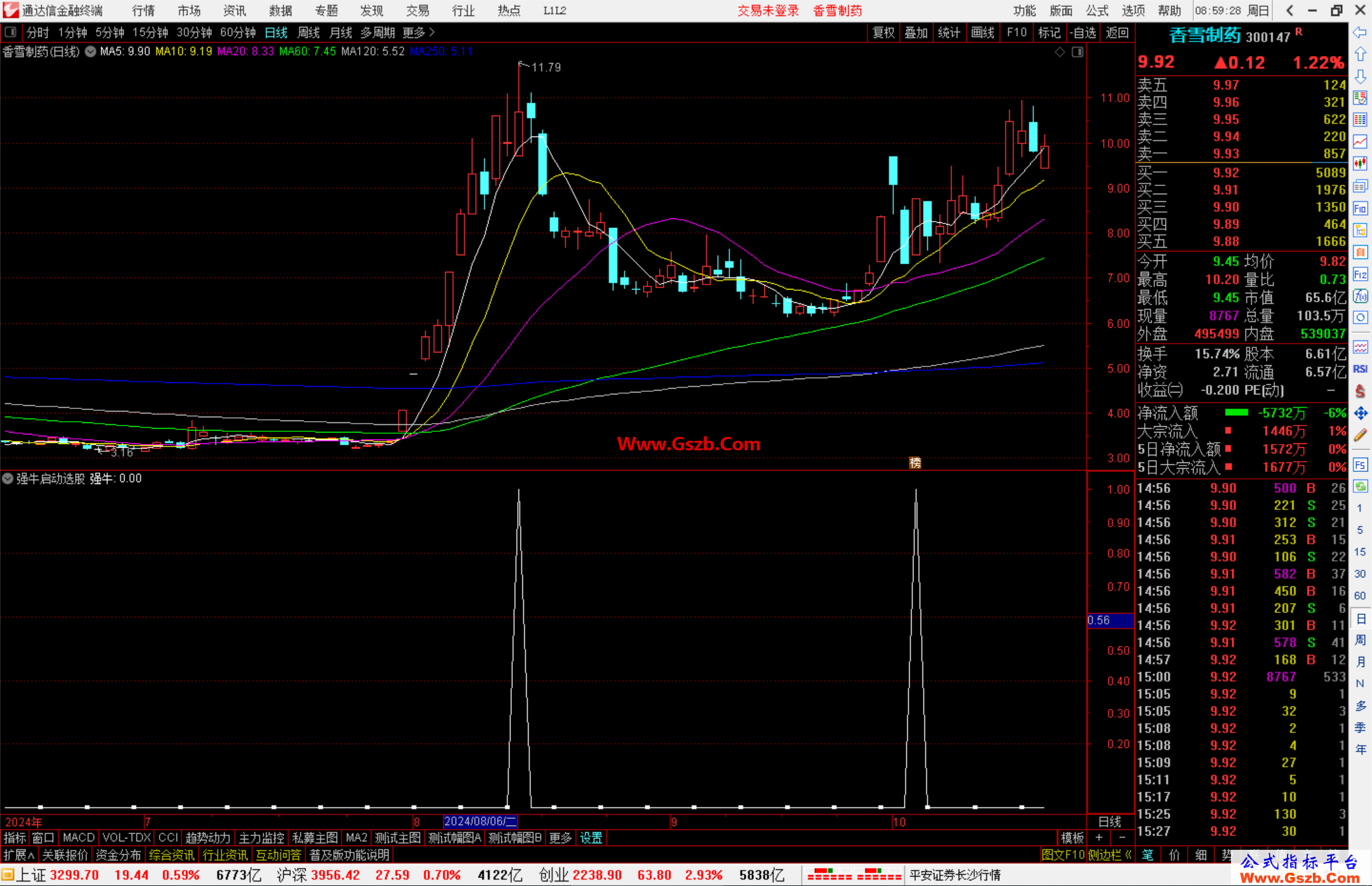Open the colored grid table icon in sidebar

point(1359,120)
